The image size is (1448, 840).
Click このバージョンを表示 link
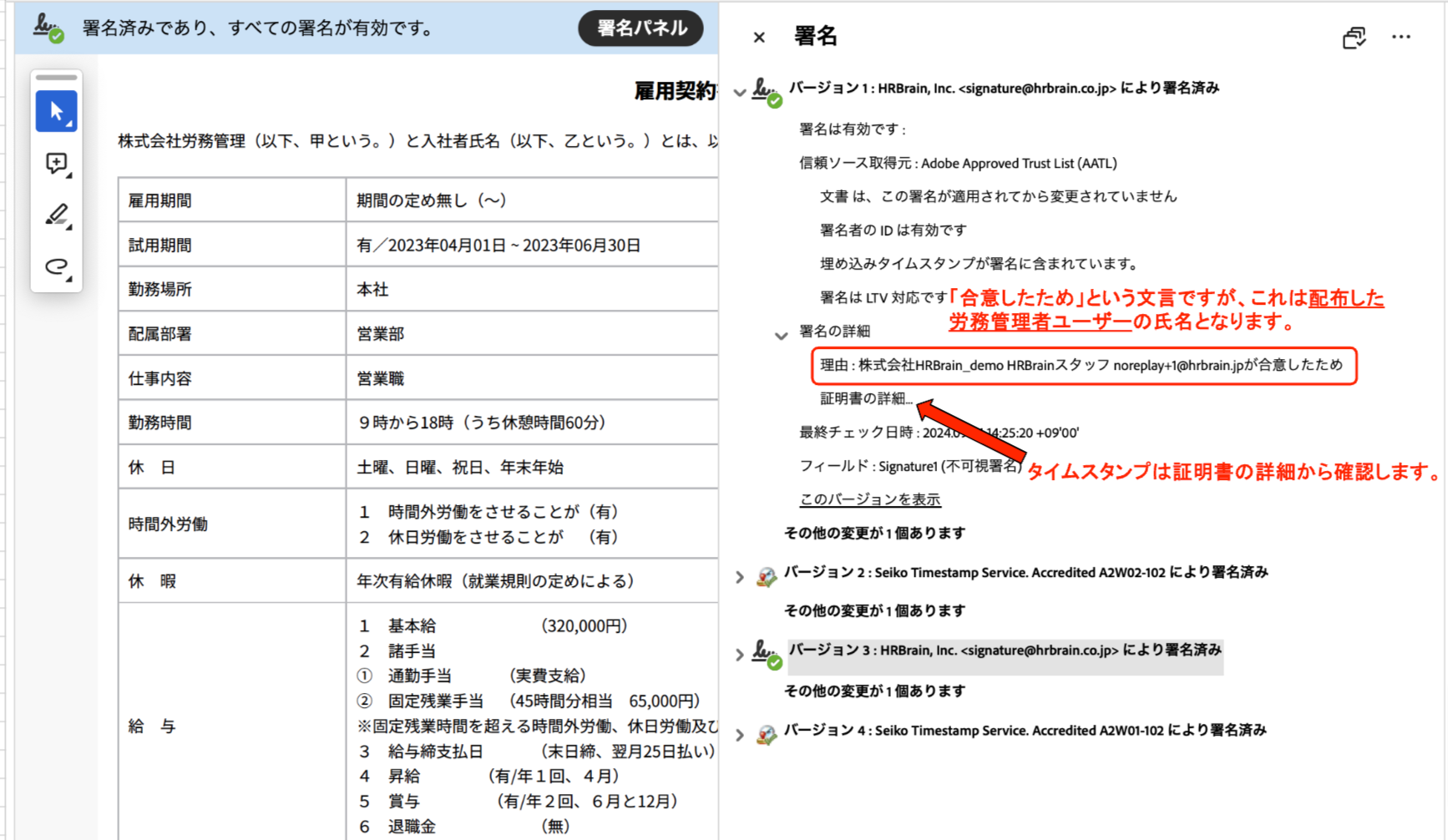click(x=870, y=499)
